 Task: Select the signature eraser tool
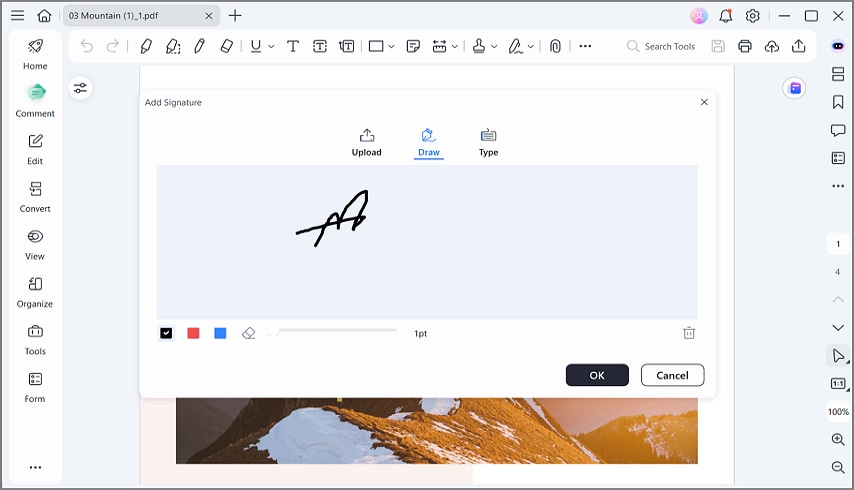[x=248, y=333]
